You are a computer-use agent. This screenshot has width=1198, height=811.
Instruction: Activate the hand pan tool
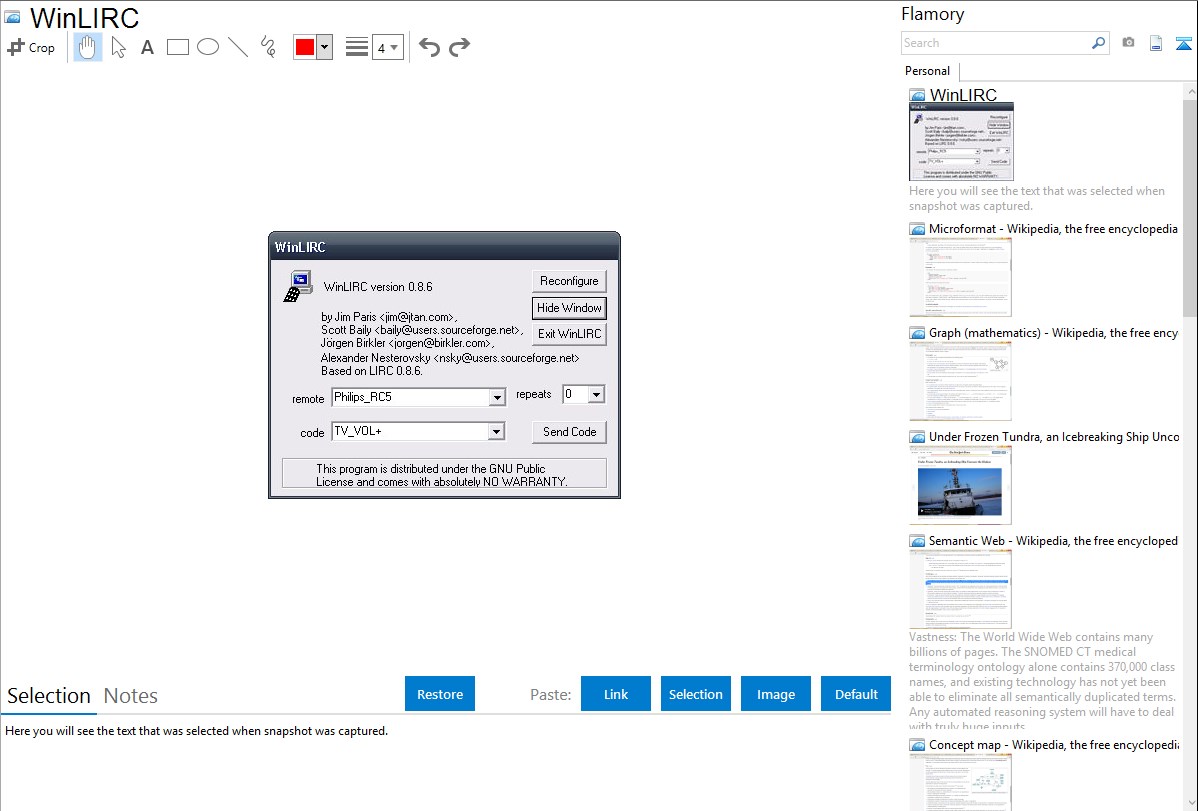(88, 47)
